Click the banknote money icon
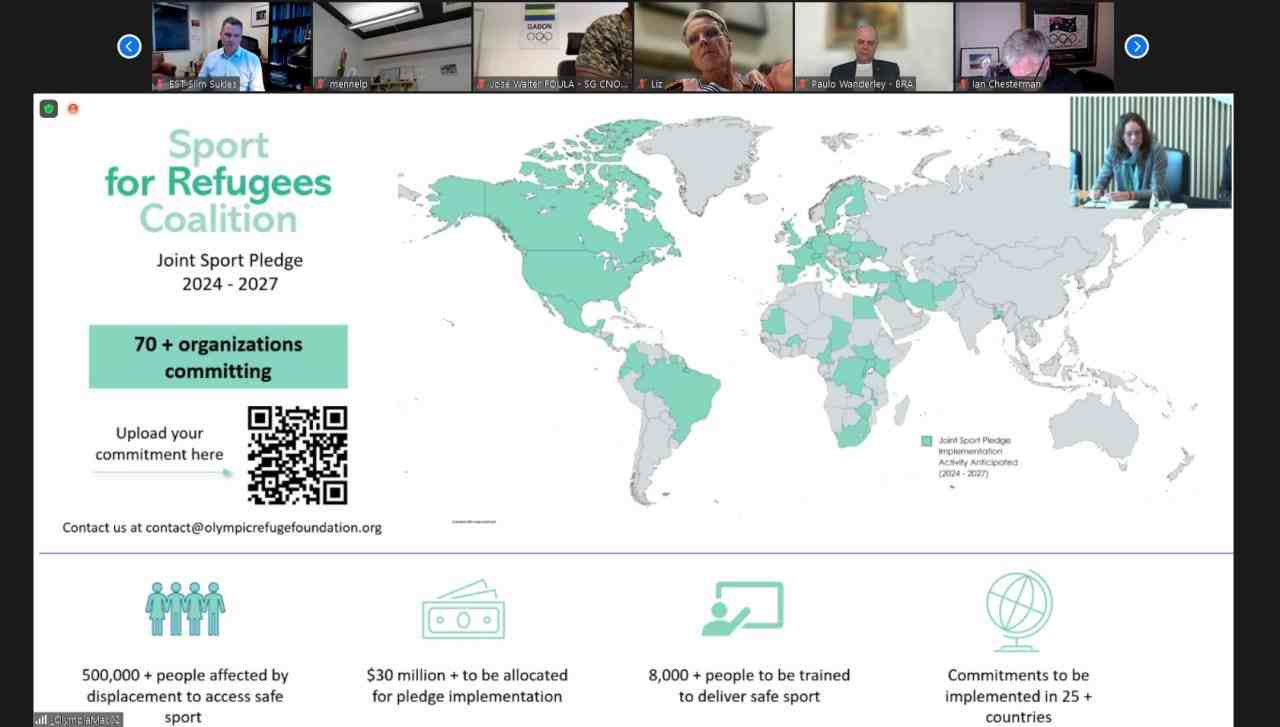Image resolution: width=1280 pixels, height=727 pixels. 463,610
